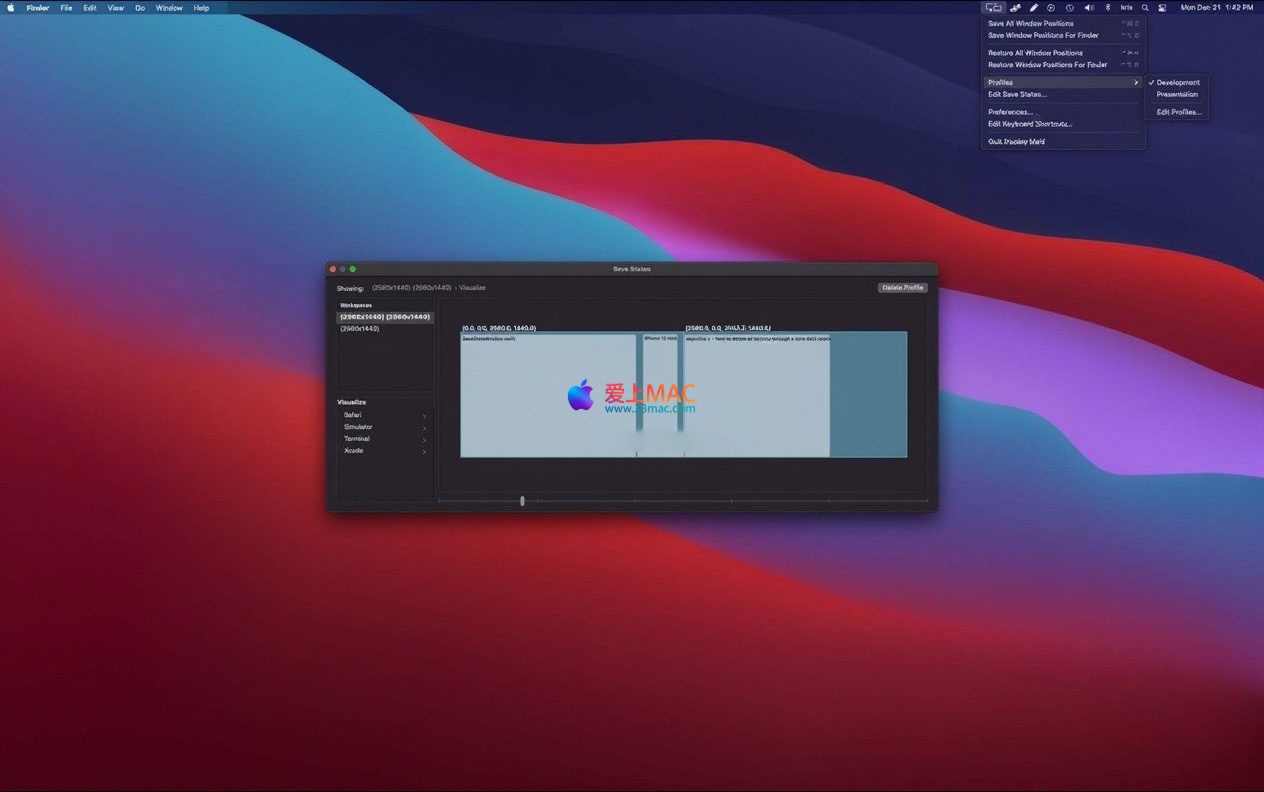Click the Display Maid menu bar icon
1264x792 pixels.
pyautogui.click(x=993, y=8)
